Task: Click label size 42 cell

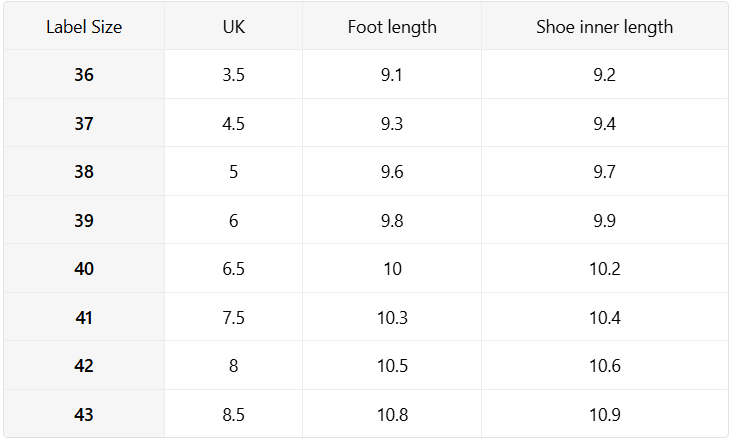Action: [84, 366]
